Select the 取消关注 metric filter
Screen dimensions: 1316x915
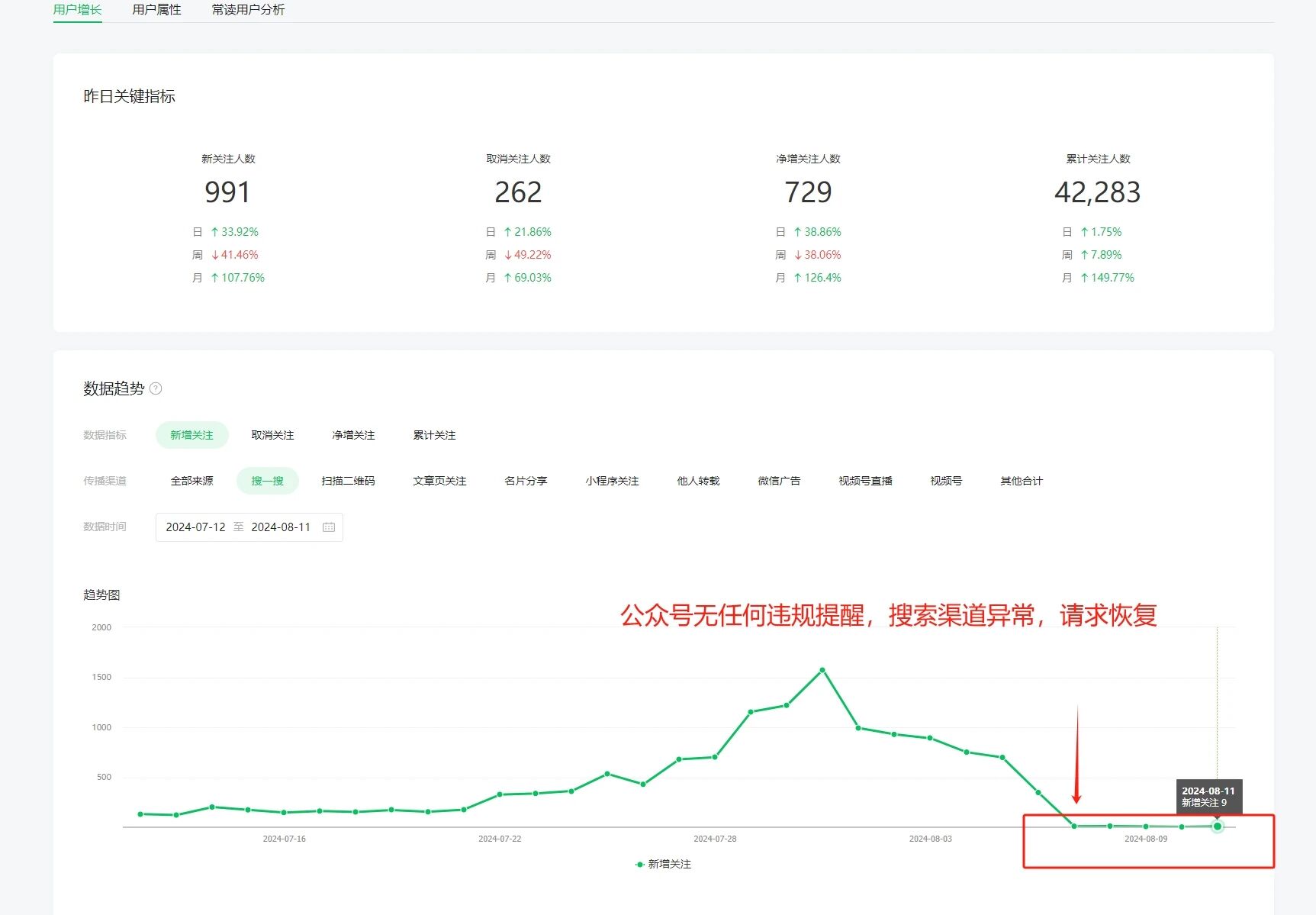point(272,435)
